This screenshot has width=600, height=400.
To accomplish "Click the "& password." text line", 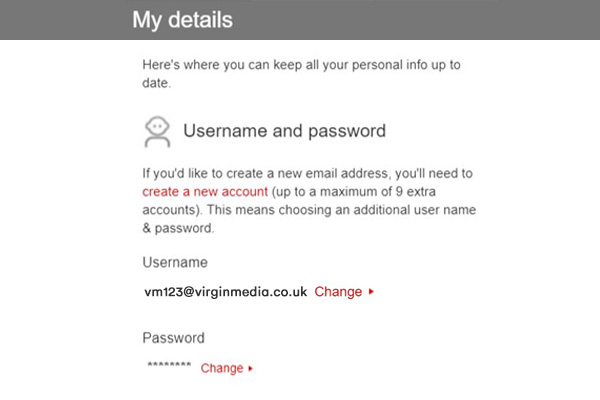I will (x=178, y=228).
